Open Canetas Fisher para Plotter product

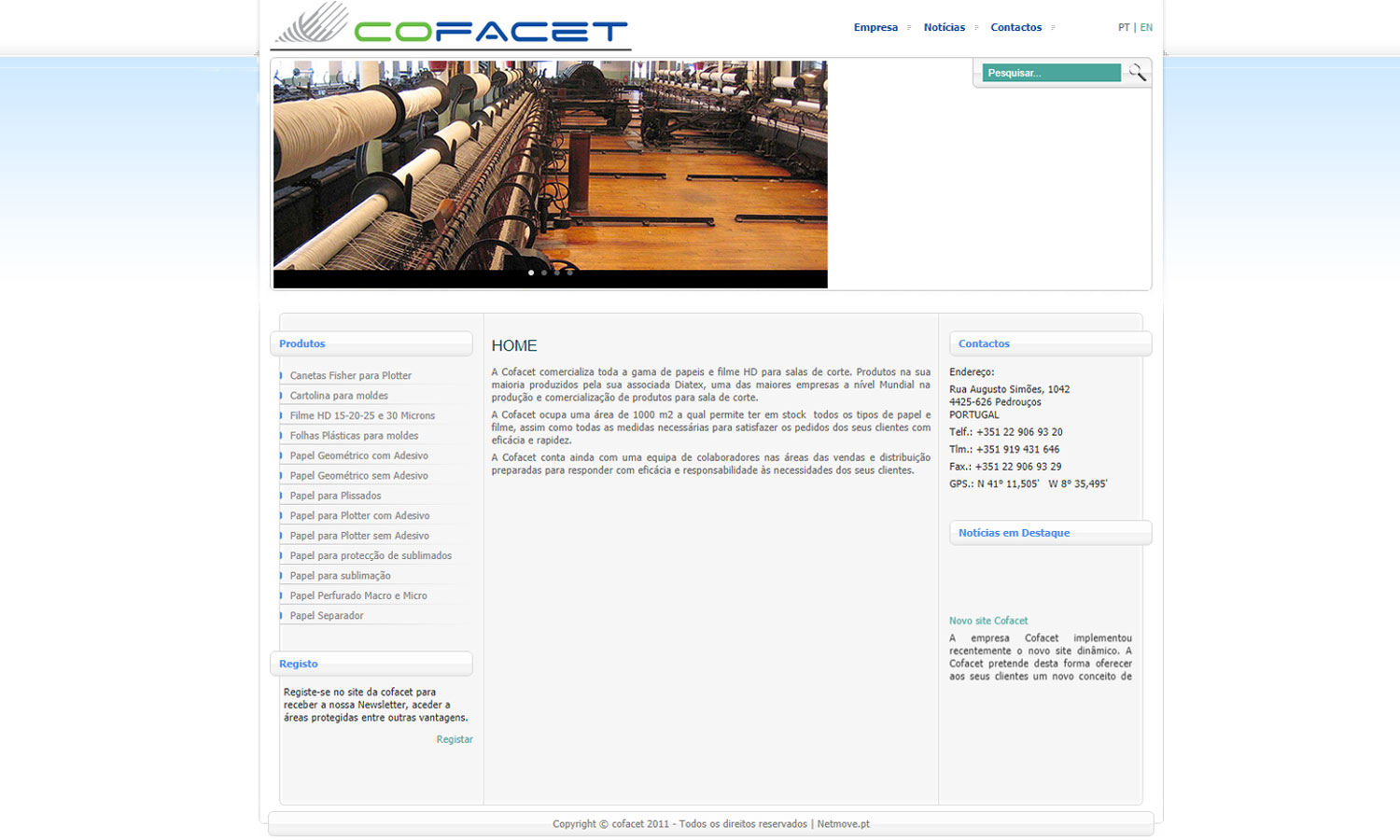point(350,376)
